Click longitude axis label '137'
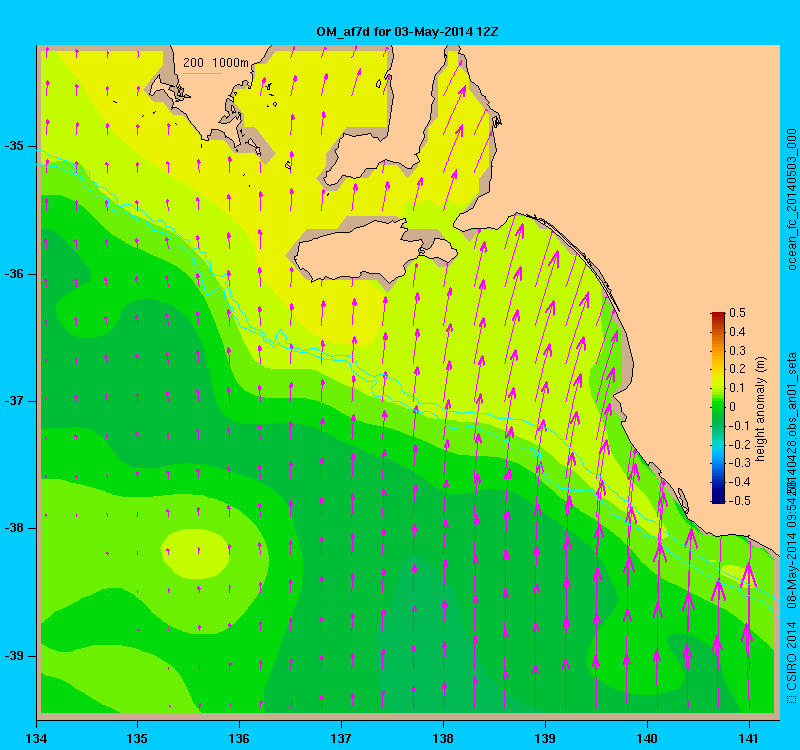Image resolution: width=800 pixels, height=750 pixels. [x=341, y=738]
